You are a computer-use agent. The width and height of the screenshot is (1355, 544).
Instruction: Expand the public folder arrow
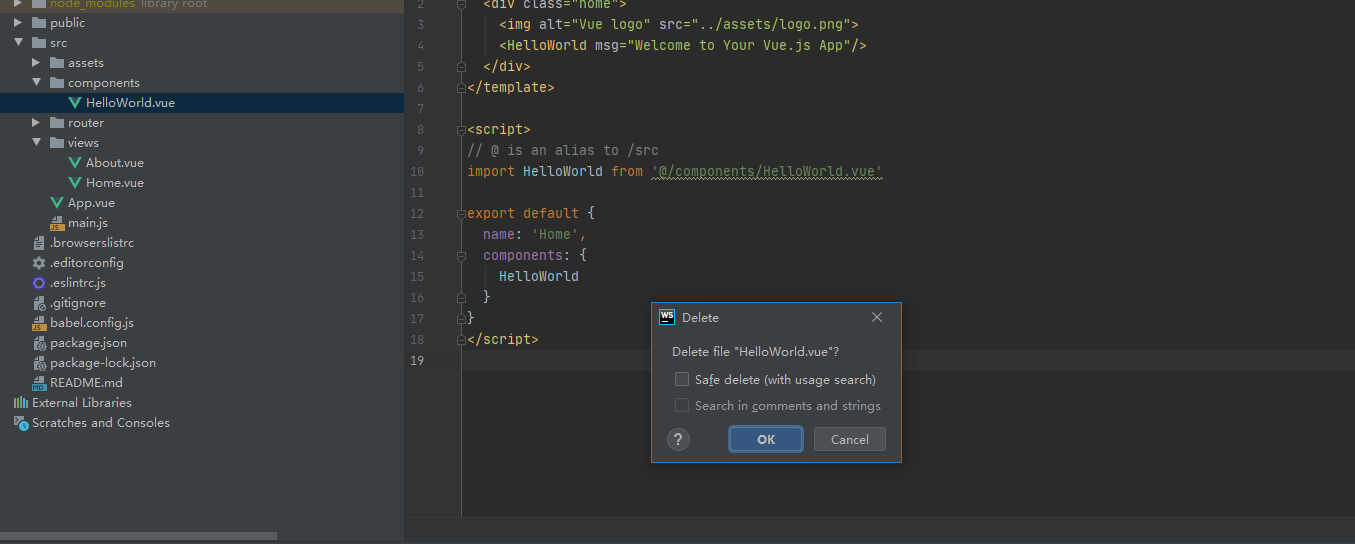(x=19, y=22)
